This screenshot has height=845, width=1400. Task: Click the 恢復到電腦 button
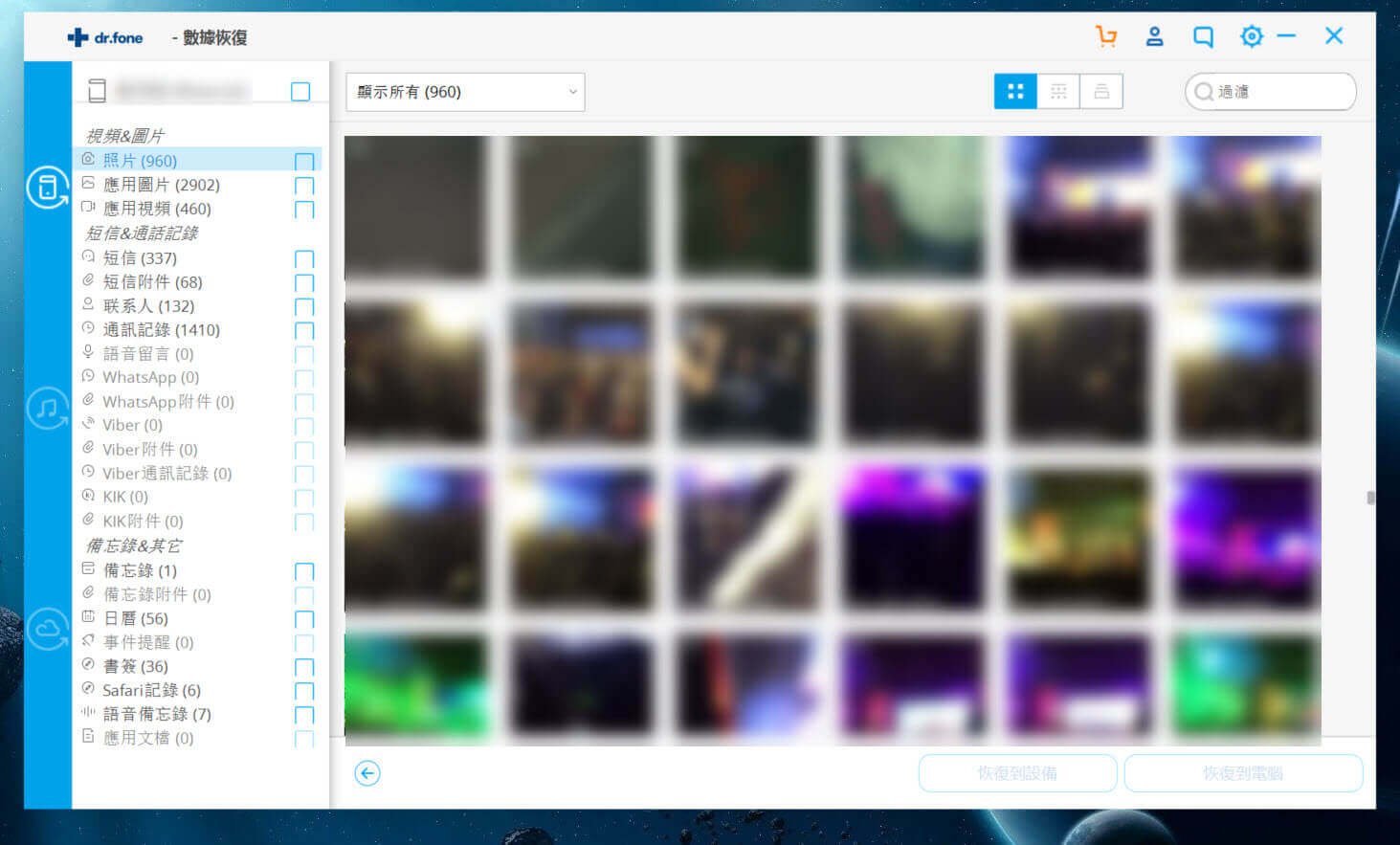[x=1243, y=773]
